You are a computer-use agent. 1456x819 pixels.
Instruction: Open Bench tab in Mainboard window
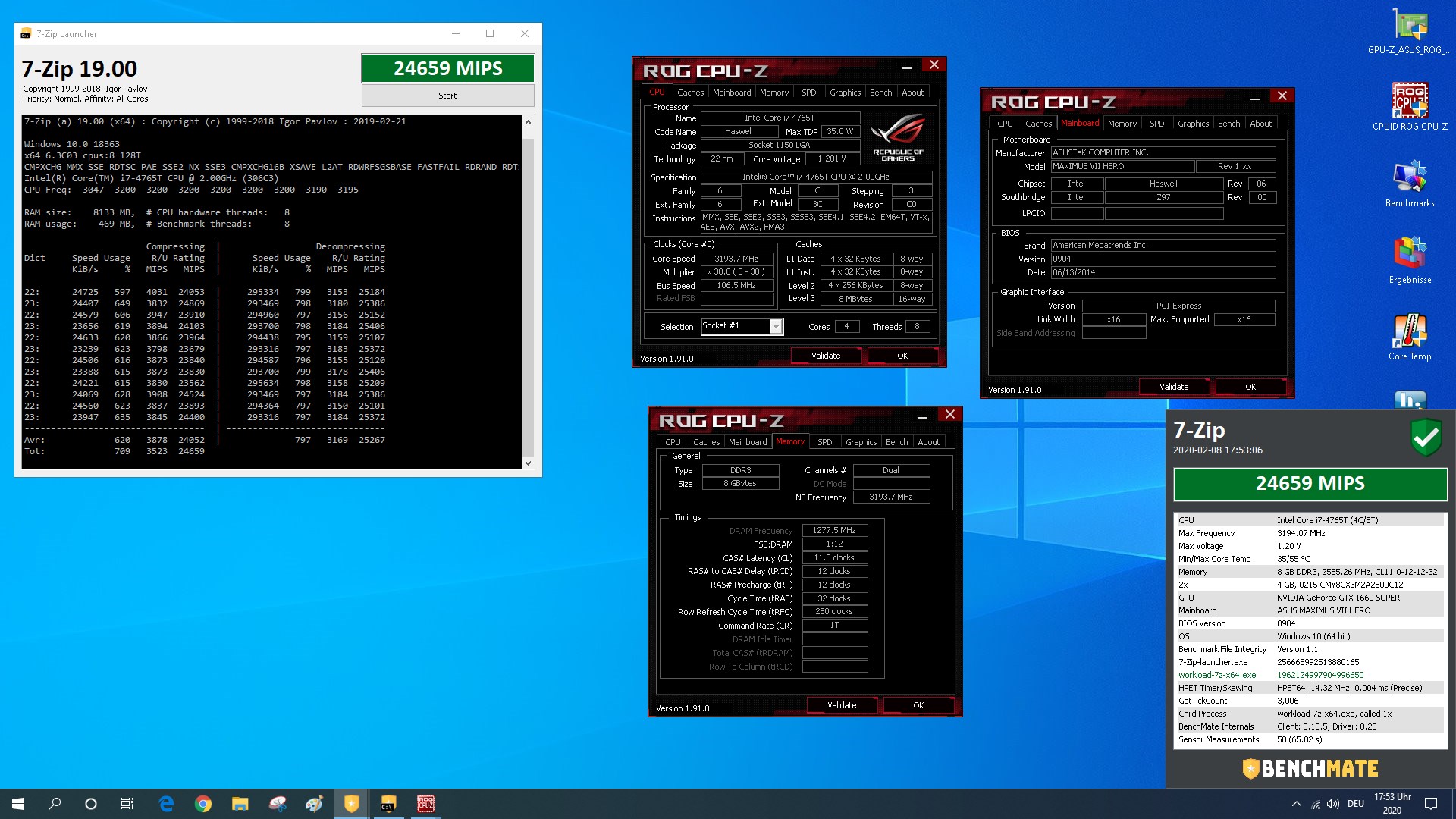click(x=1228, y=124)
